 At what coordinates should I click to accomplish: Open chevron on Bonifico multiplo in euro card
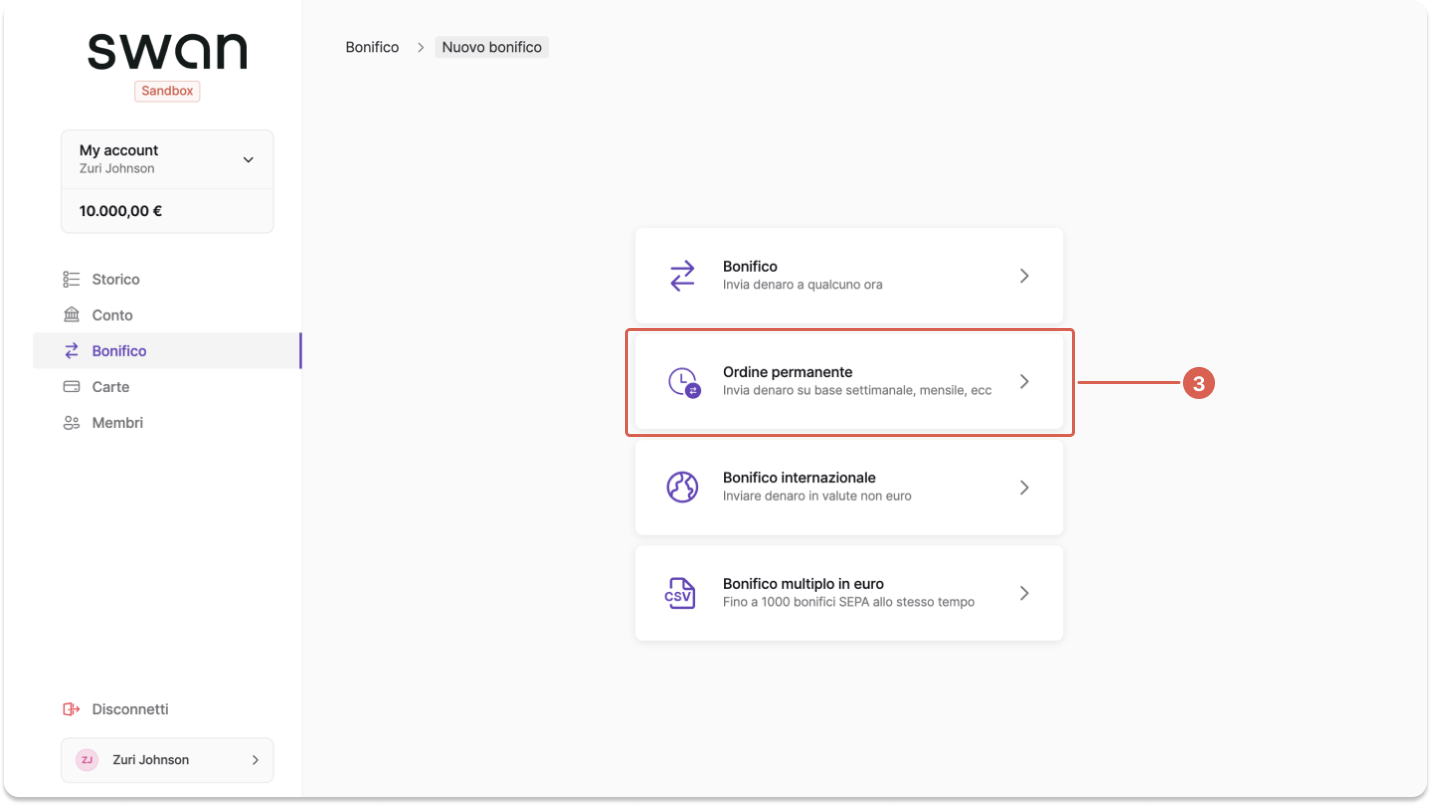pos(1024,593)
